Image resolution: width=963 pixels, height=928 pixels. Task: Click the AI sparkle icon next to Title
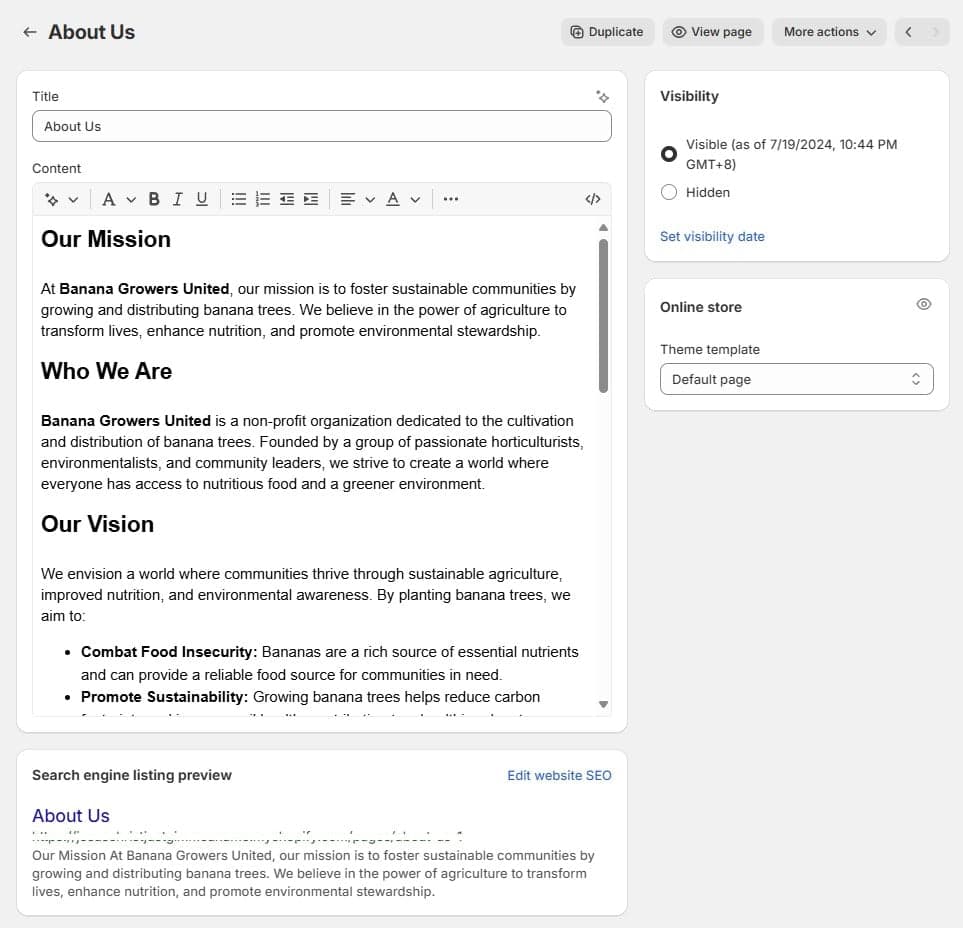point(602,96)
